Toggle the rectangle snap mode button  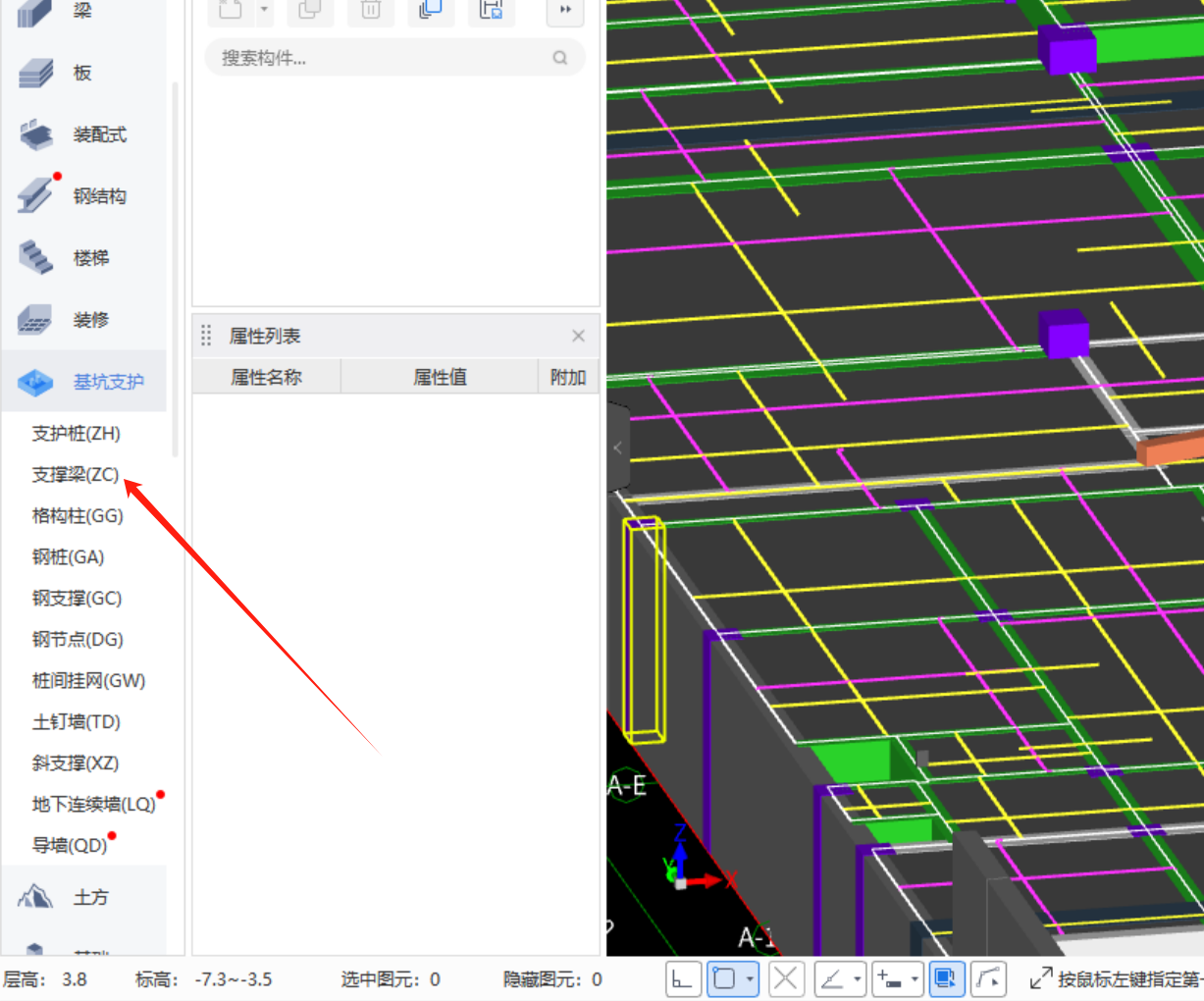click(x=724, y=978)
